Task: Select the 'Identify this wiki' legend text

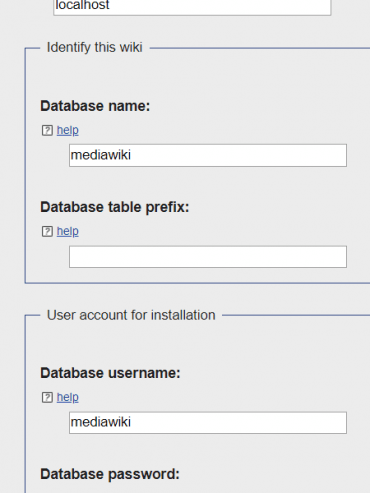Action: pyautogui.click(x=95, y=47)
